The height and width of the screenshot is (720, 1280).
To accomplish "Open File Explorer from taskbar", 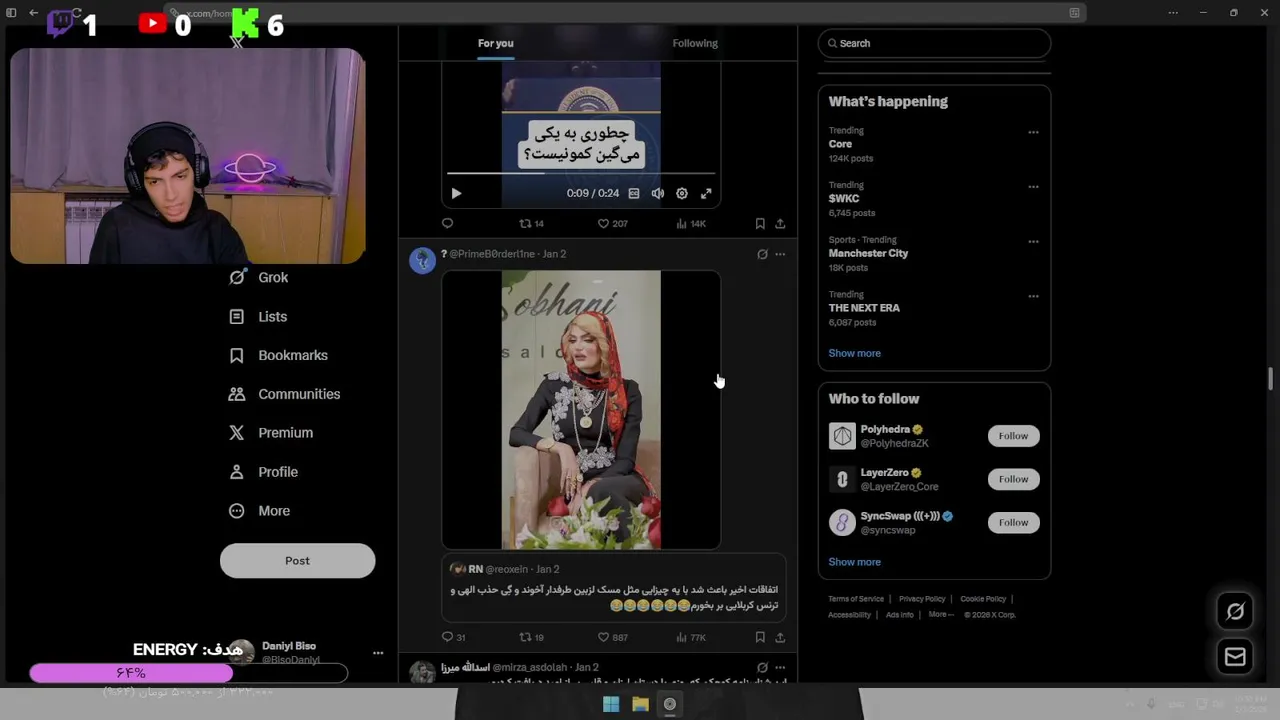I will point(640,704).
